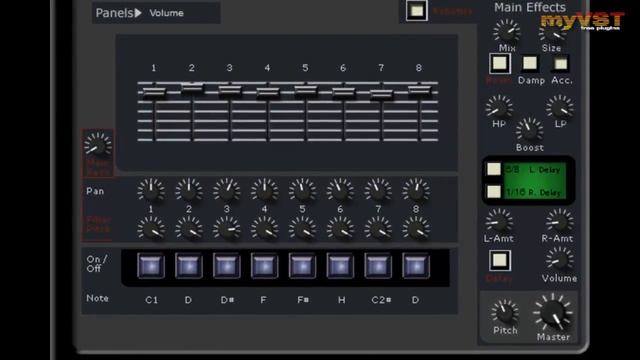This screenshot has width=640, height=360.
Task: Click the Pan knob for channel 4
Action: [x=264, y=191]
